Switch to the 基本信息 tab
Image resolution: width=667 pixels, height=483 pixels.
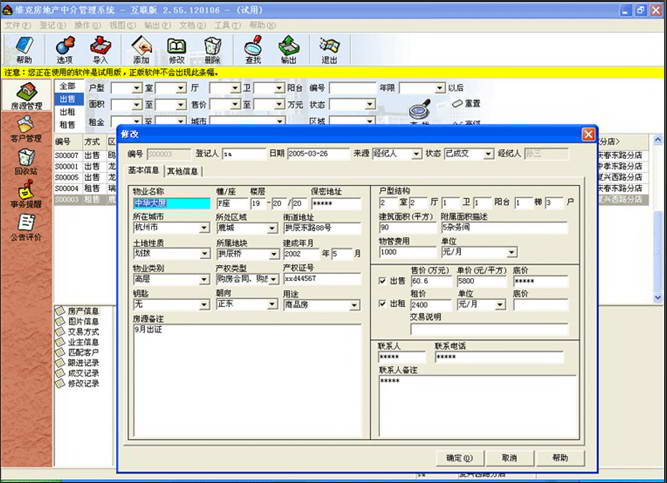point(144,170)
